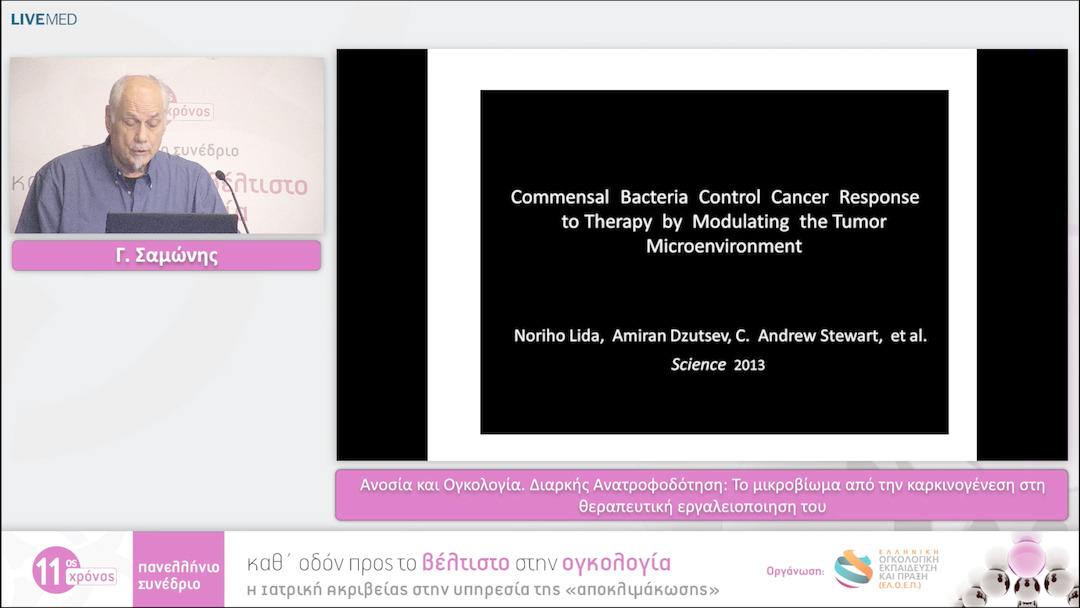Click the LIVEMED logo in top-left corner

point(43,19)
